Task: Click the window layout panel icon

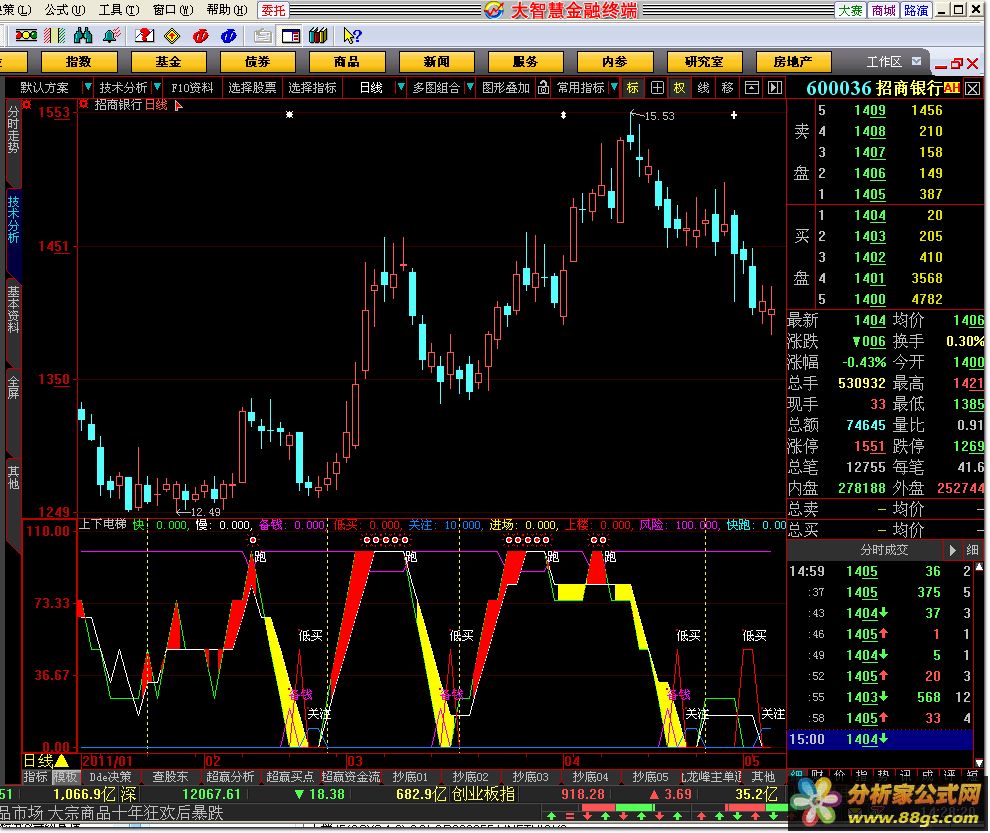Action: coord(290,36)
